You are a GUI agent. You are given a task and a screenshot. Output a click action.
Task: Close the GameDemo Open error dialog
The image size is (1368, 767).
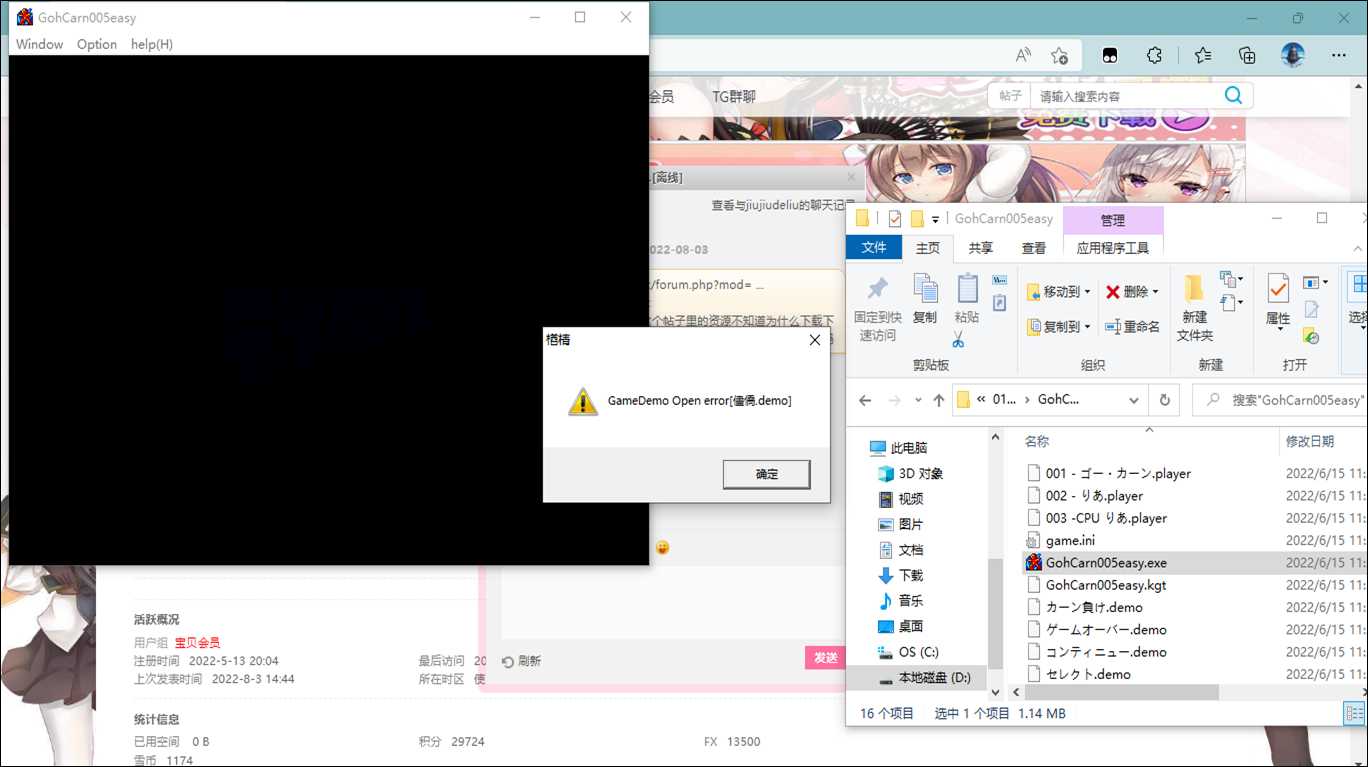point(814,340)
